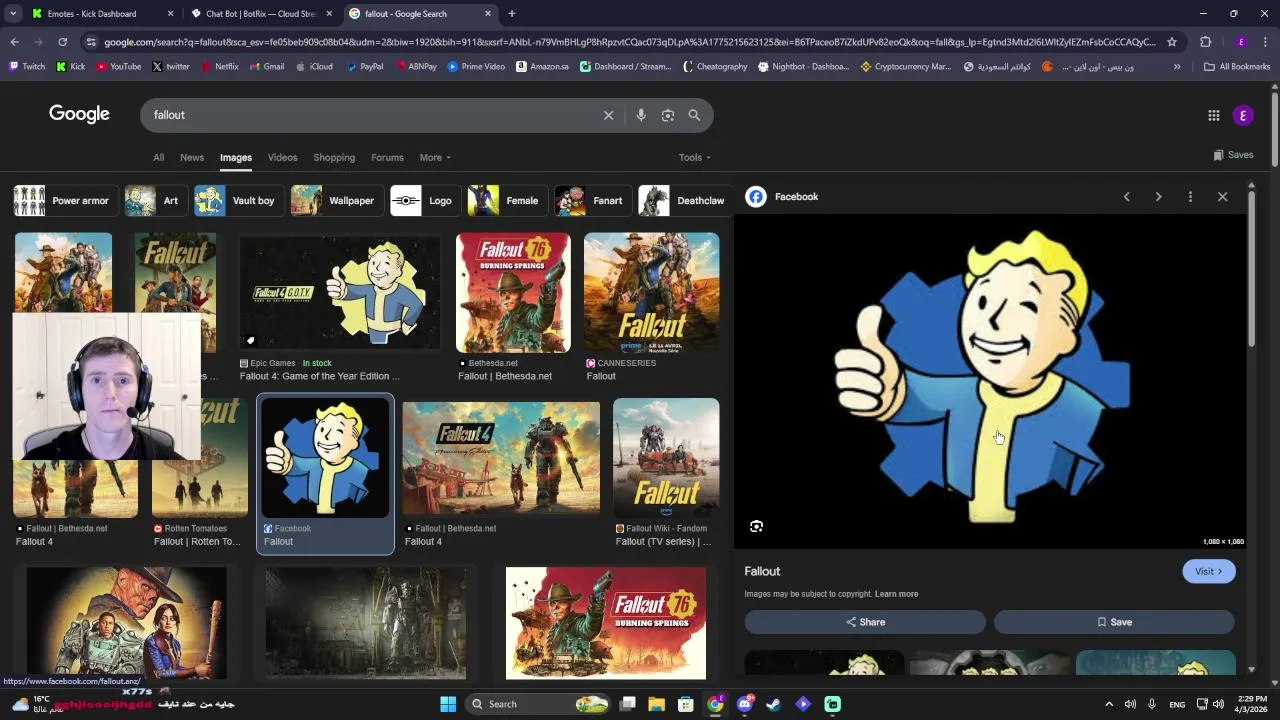1280x720 pixels.
Task: Reload the page
Action: (x=62, y=42)
